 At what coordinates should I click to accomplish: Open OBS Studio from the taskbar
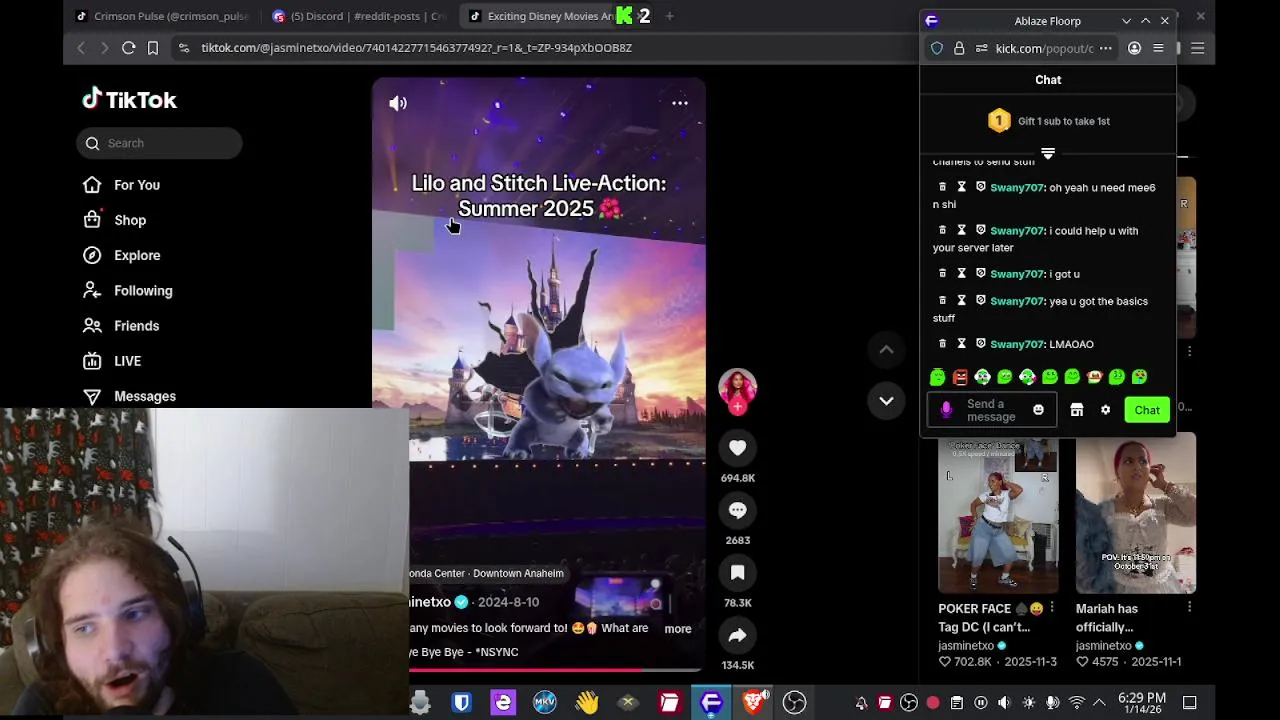tap(794, 703)
